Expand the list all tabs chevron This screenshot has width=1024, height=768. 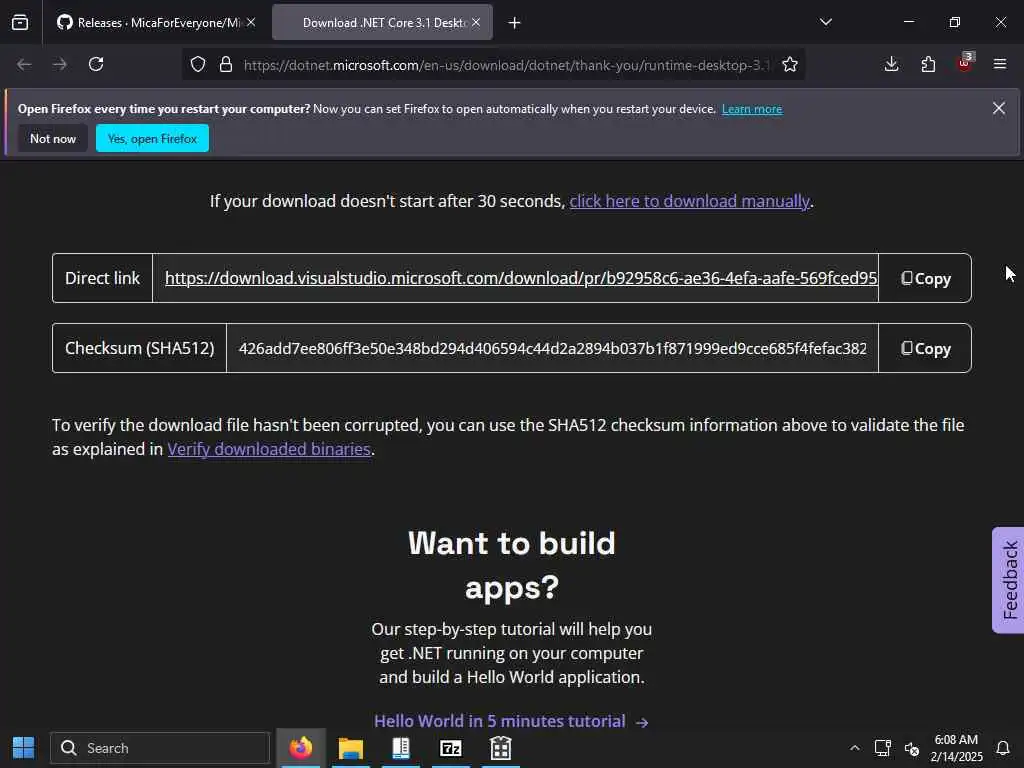(825, 22)
